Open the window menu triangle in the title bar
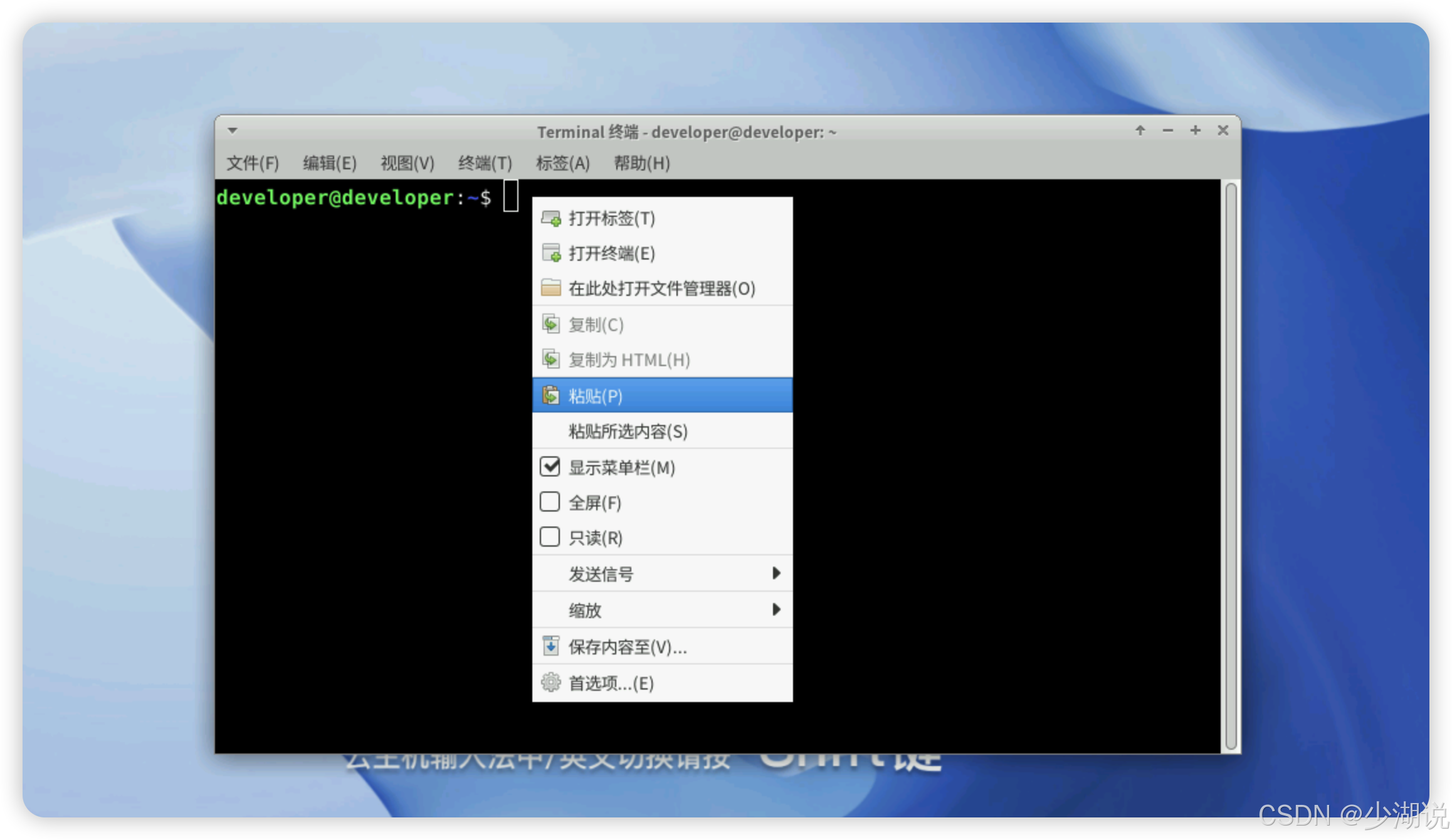The width and height of the screenshot is (1452, 840). click(233, 130)
